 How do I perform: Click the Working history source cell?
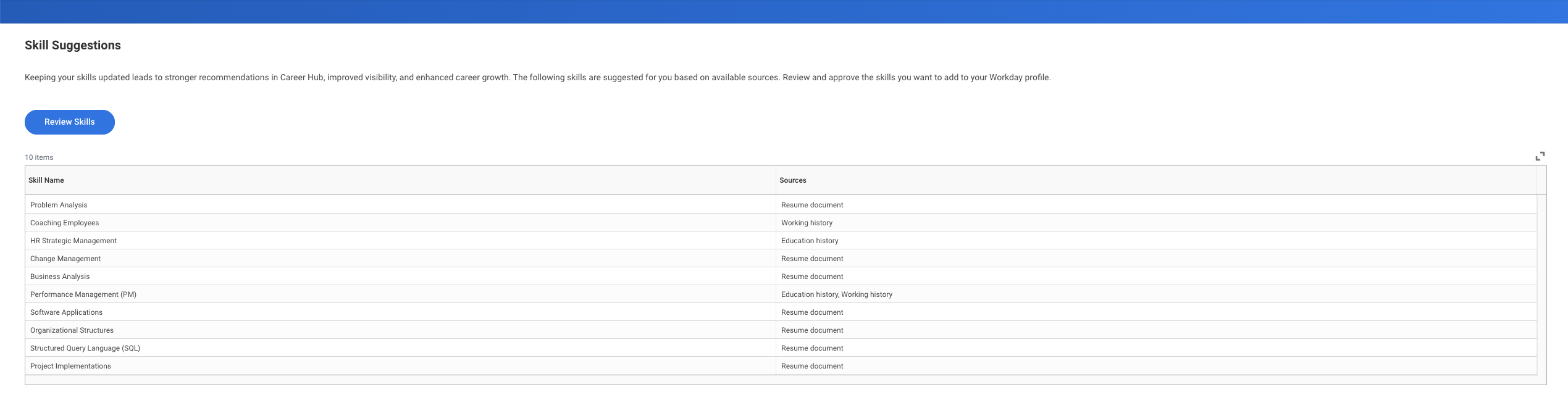[x=807, y=223]
